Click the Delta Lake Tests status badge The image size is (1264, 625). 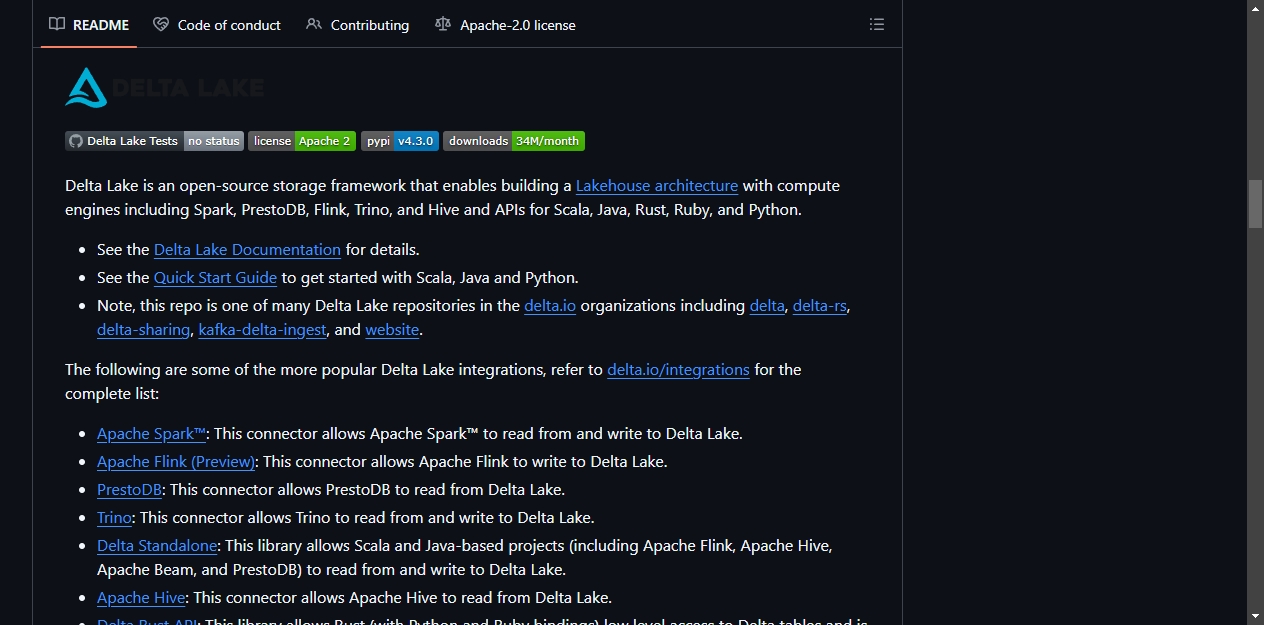(x=154, y=141)
